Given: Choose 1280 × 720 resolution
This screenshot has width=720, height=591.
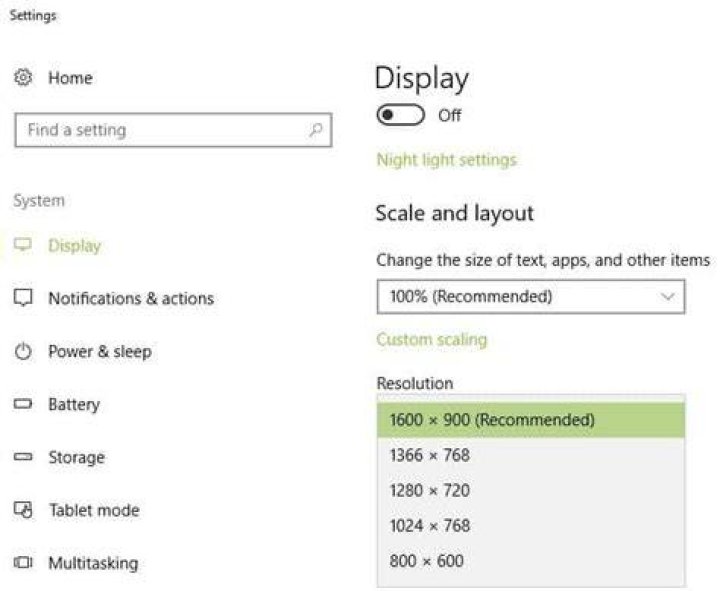Looking at the screenshot, I should (x=531, y=490).
